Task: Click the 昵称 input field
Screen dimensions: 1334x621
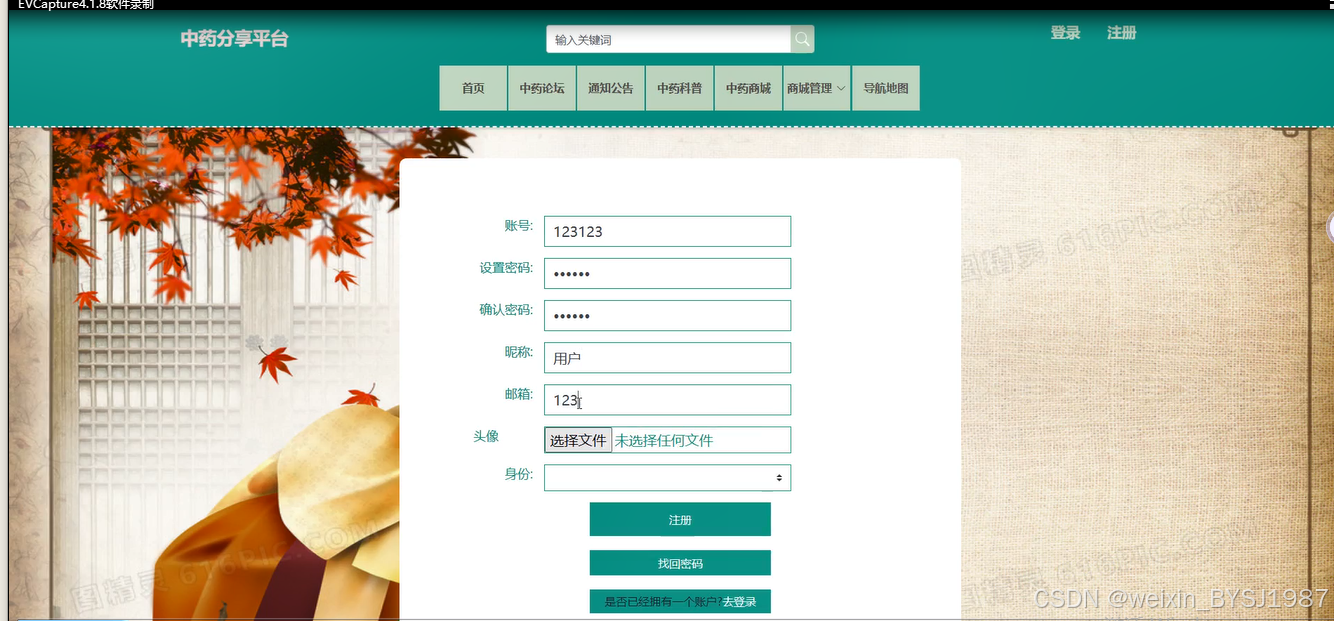Action: coord(667,357)
